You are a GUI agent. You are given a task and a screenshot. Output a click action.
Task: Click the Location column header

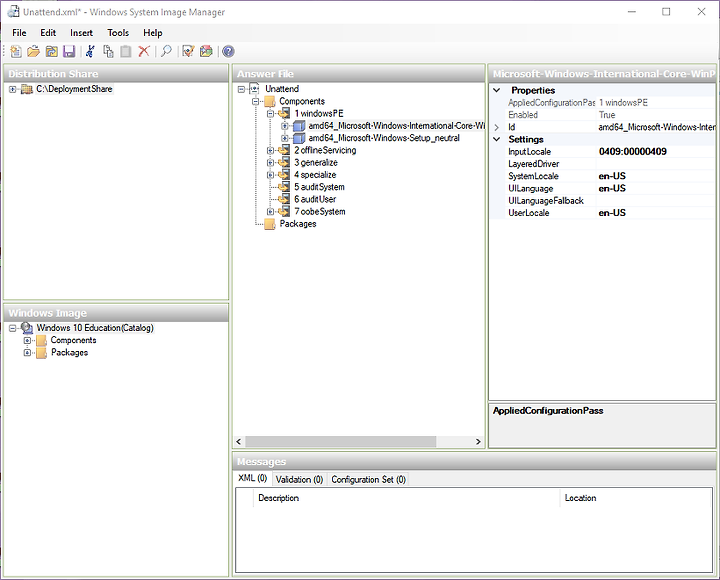[636, 498]
